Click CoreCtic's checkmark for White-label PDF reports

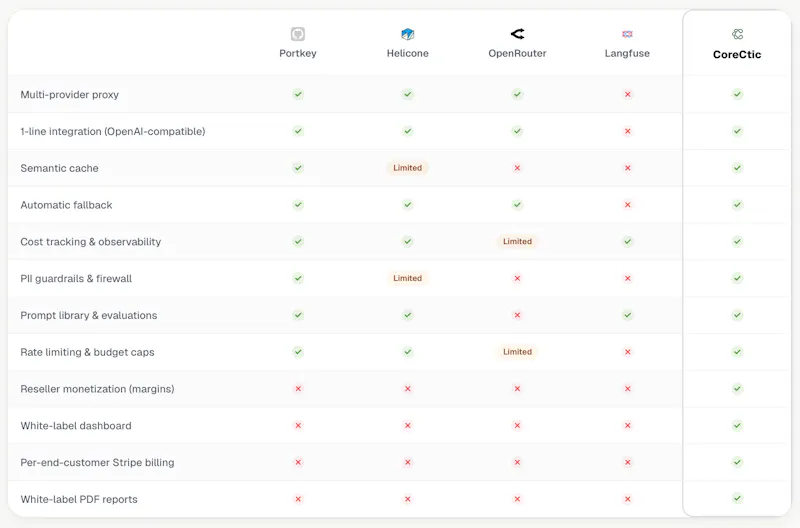[x=737, y=498]
